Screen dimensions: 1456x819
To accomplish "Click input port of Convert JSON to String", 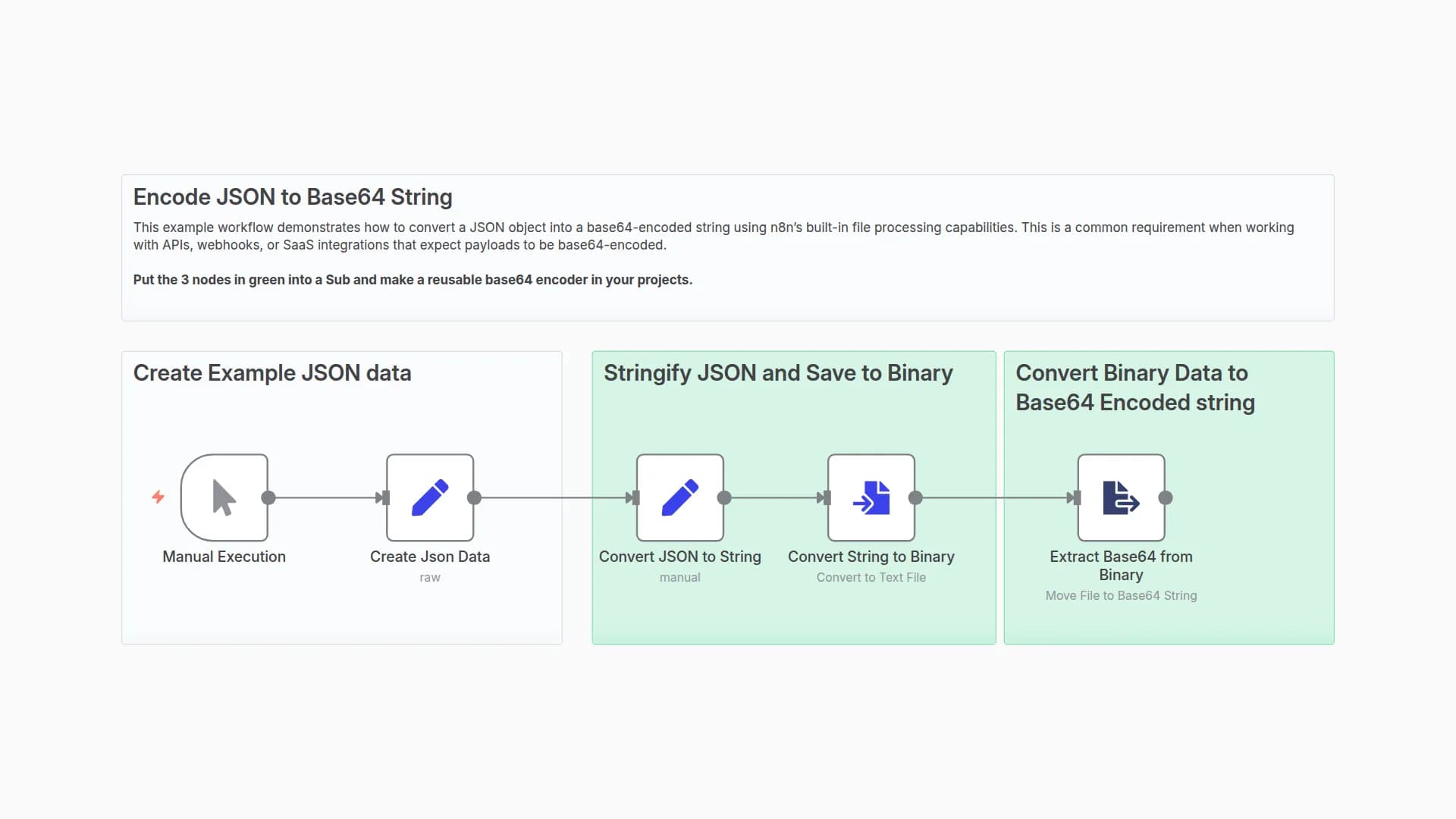I will [635, 497].
